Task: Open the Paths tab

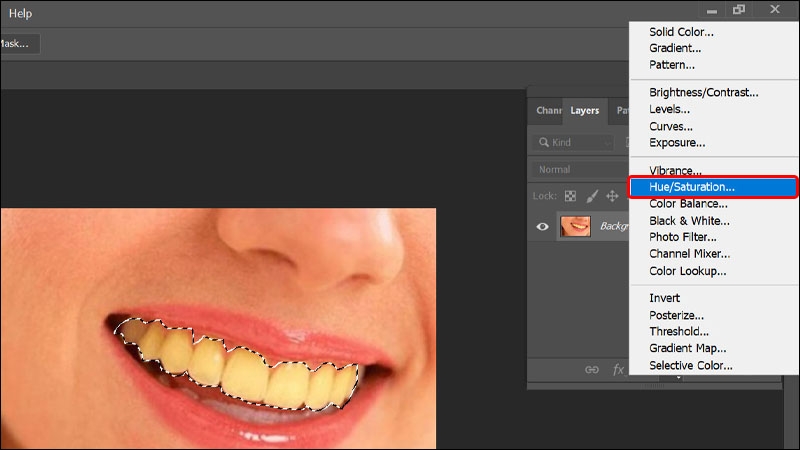Action: (621, 111)
